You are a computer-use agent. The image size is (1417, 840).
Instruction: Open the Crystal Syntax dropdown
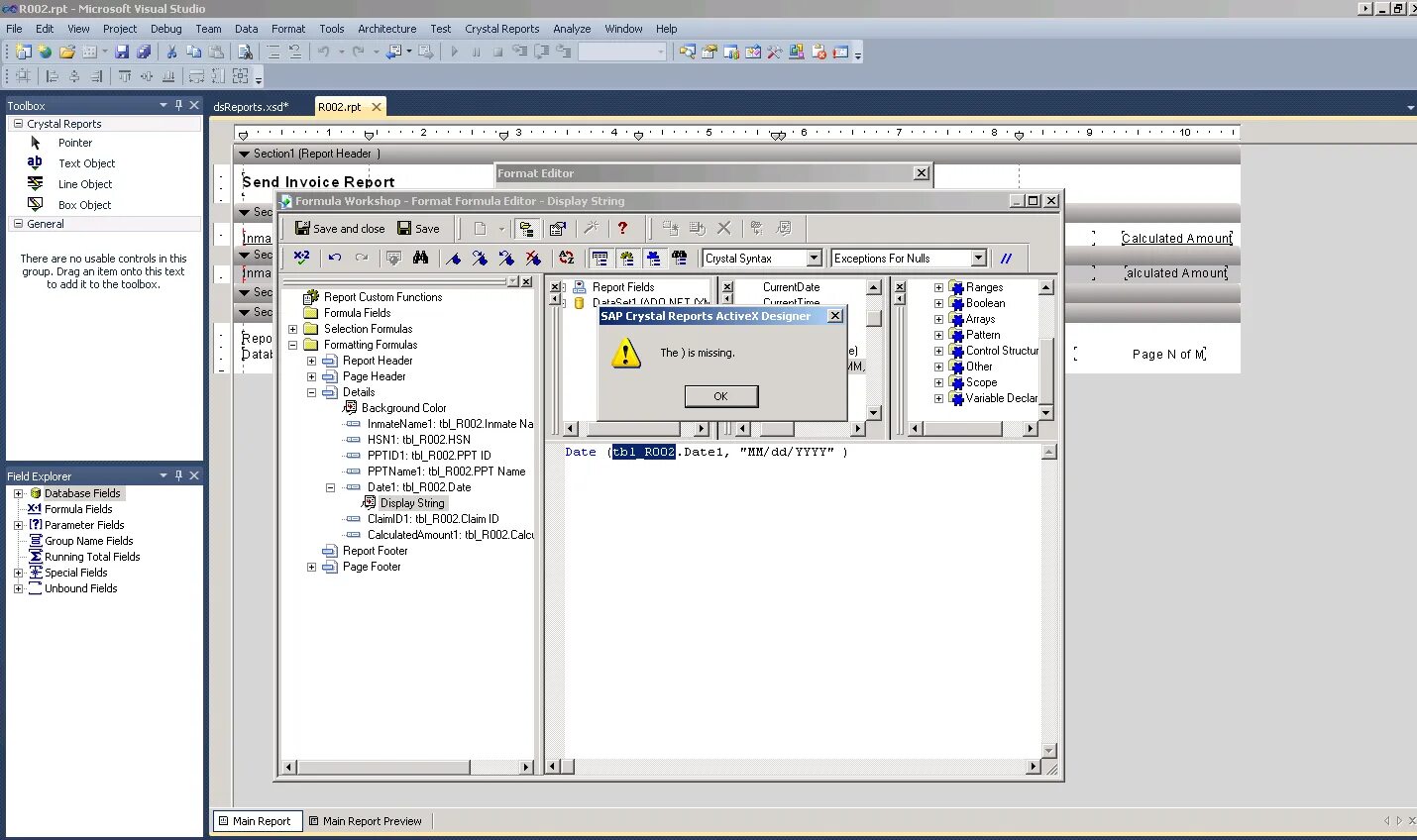pyautogui.click(x=814, y=259)
